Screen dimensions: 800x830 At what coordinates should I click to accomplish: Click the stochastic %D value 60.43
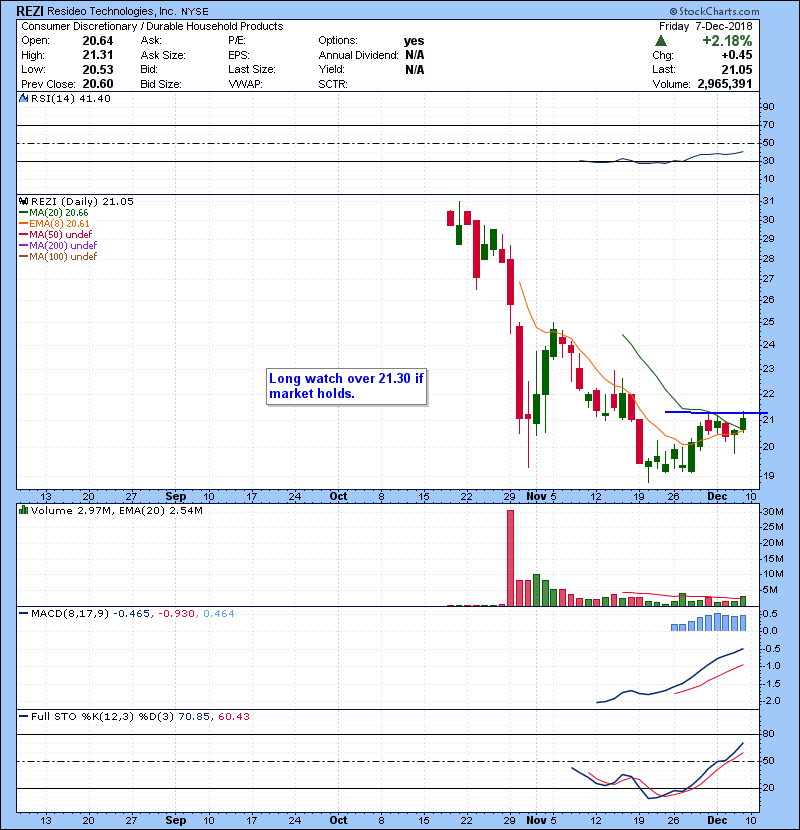coord(234,717)
